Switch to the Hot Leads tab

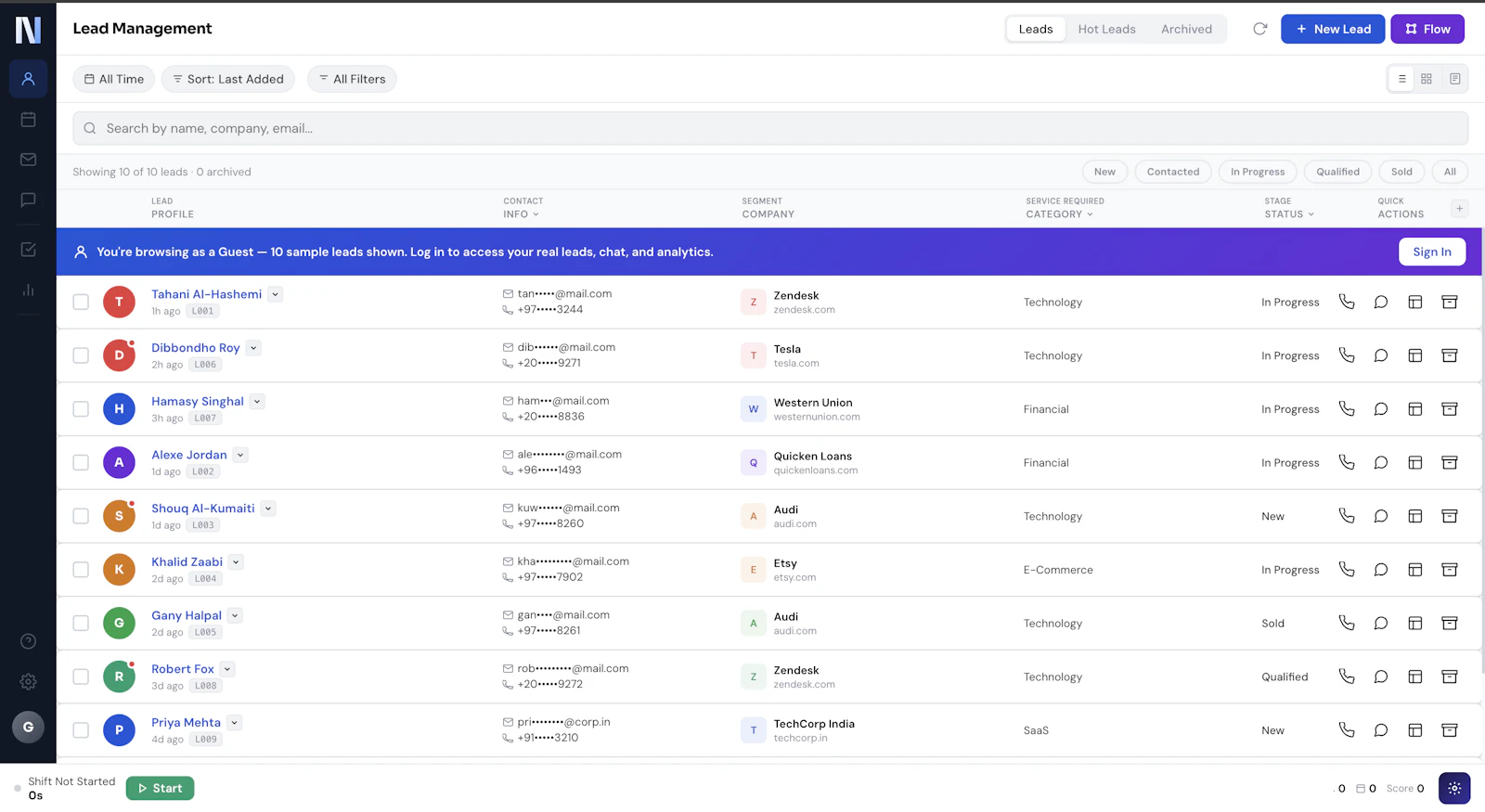pos(1106,29)
